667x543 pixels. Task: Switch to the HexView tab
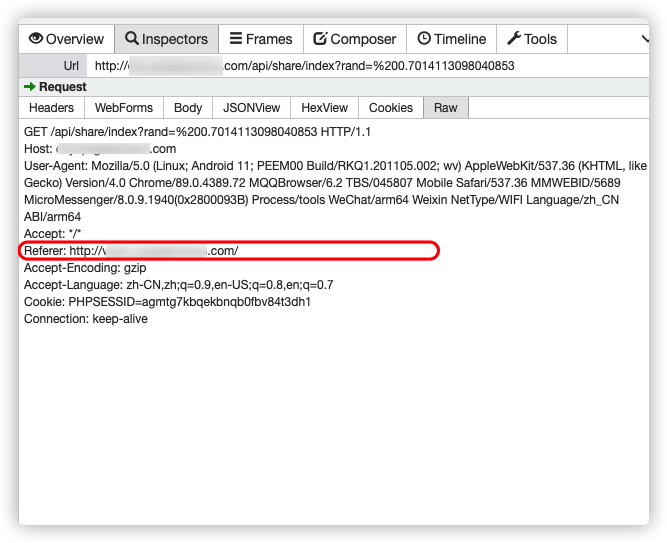324,108
